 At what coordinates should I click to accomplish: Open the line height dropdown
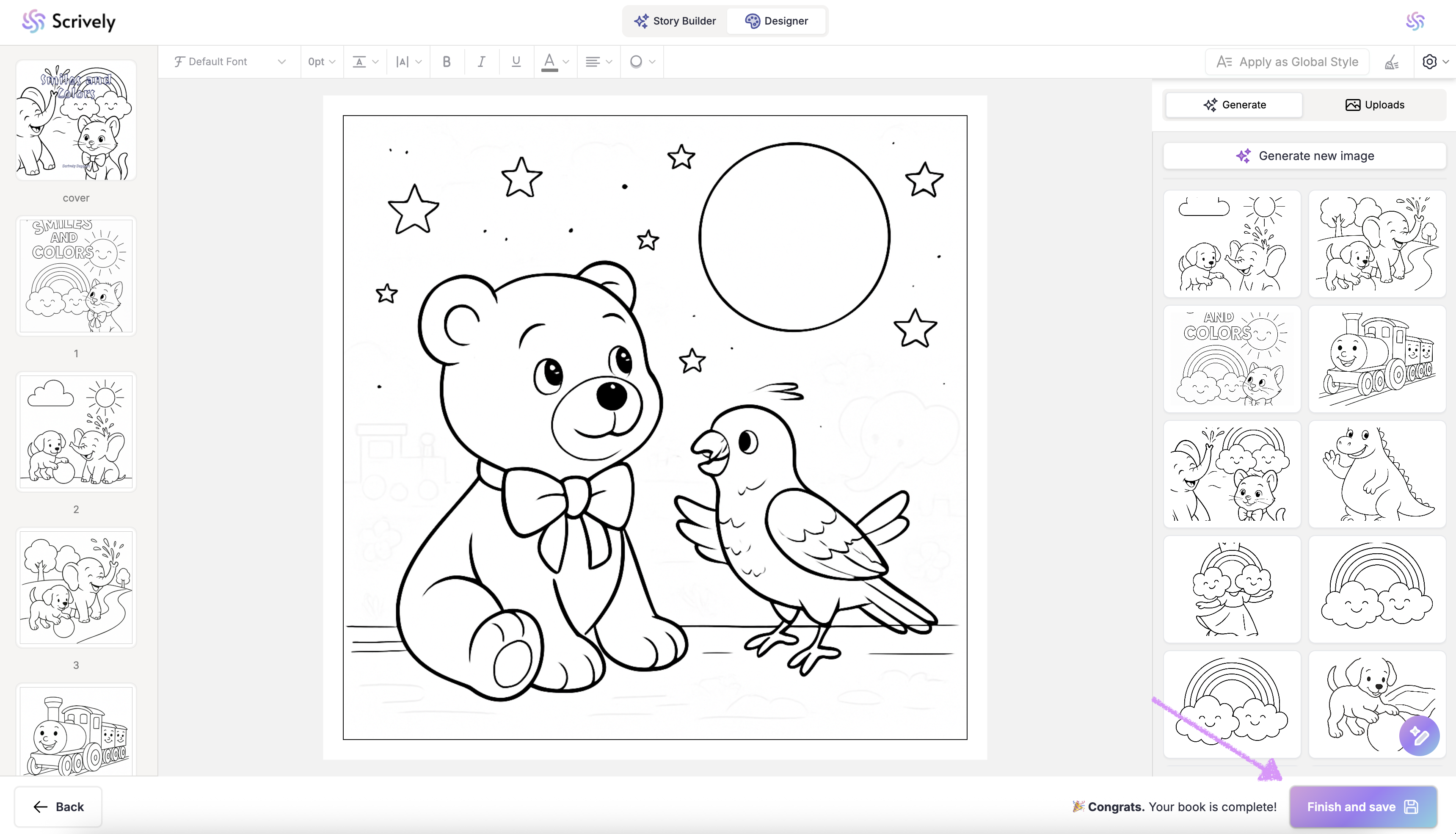point(365,62)
